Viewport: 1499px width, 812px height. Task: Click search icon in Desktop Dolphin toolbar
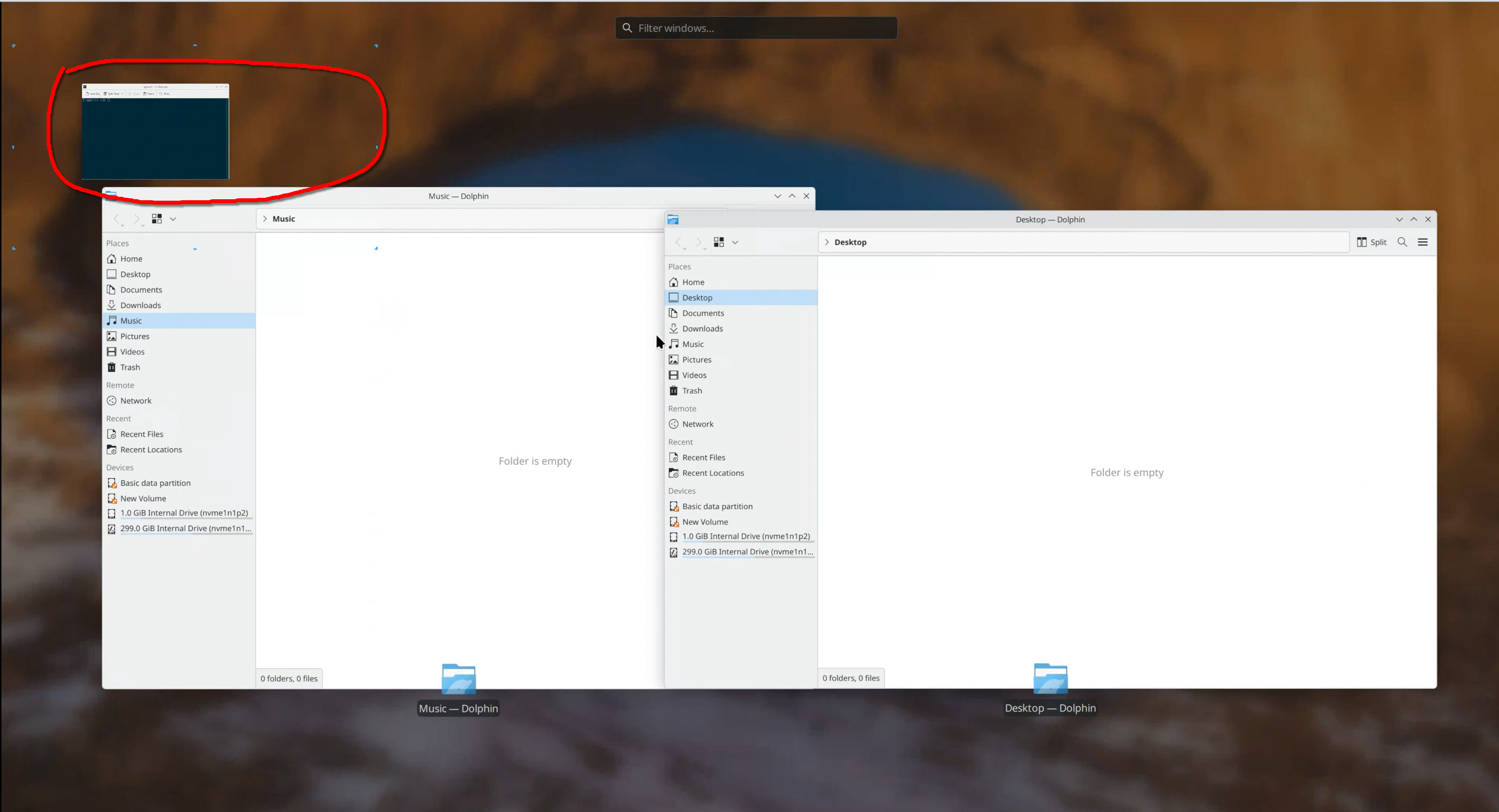[1402, 242]
